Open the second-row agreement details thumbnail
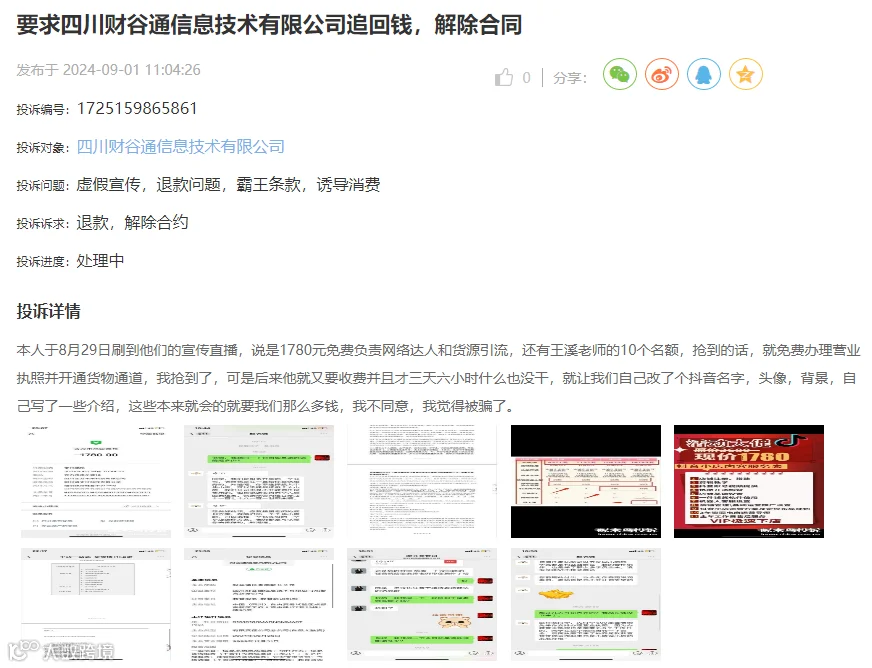 coord(259,604)
